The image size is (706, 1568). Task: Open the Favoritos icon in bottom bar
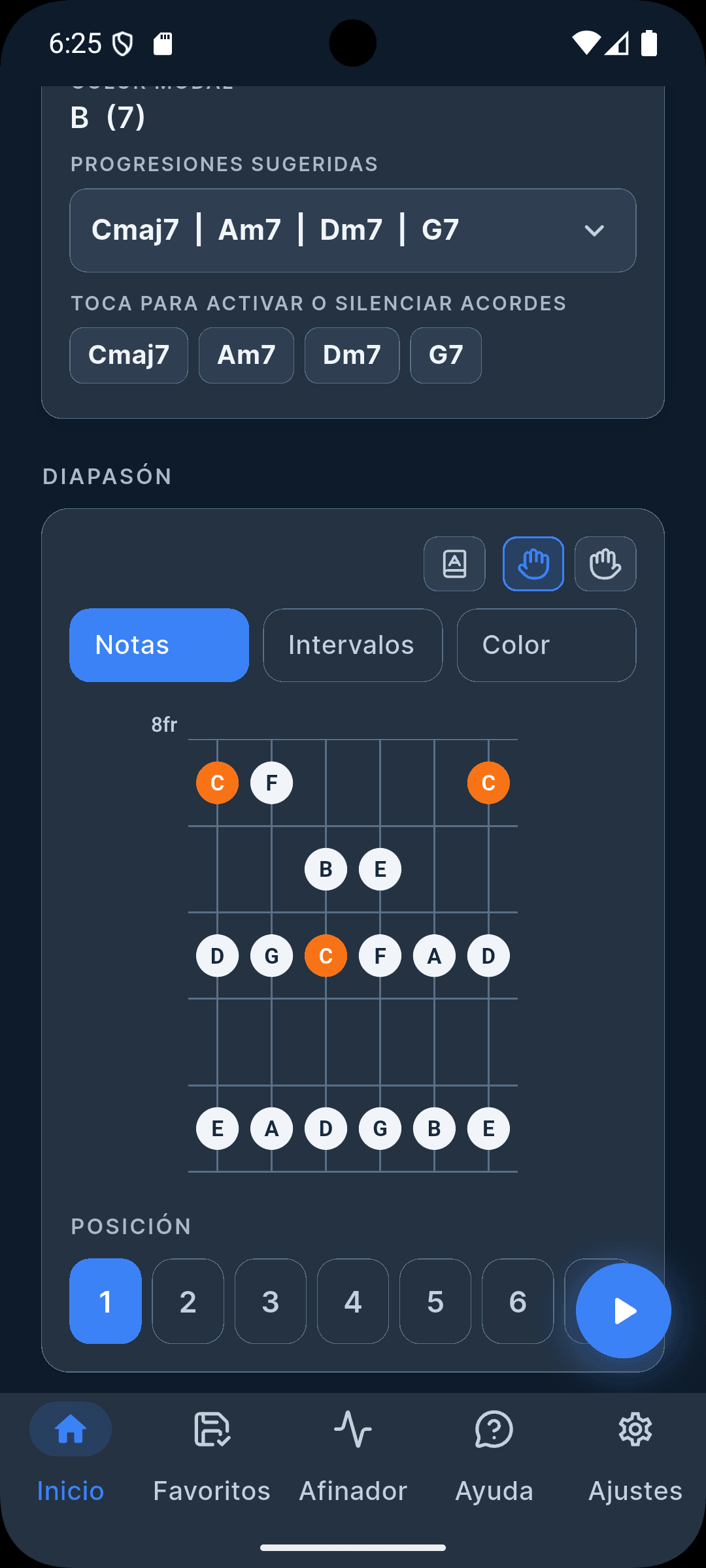pos(212,1430)
